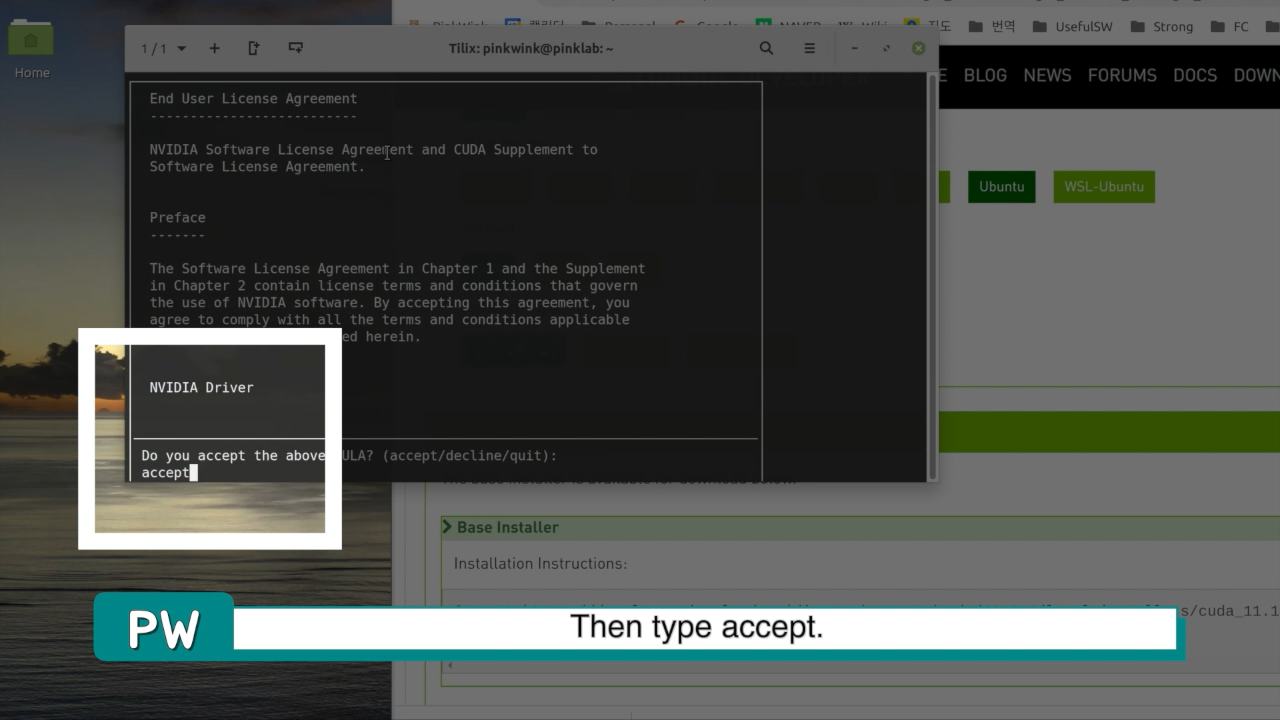1280x720 pixels.
Task: Add terminal below in Tilix
Action: click(295, 48)
